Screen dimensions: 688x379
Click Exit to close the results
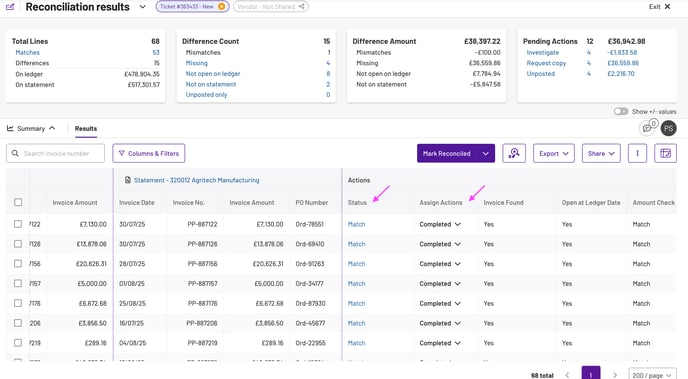point(660,7)
